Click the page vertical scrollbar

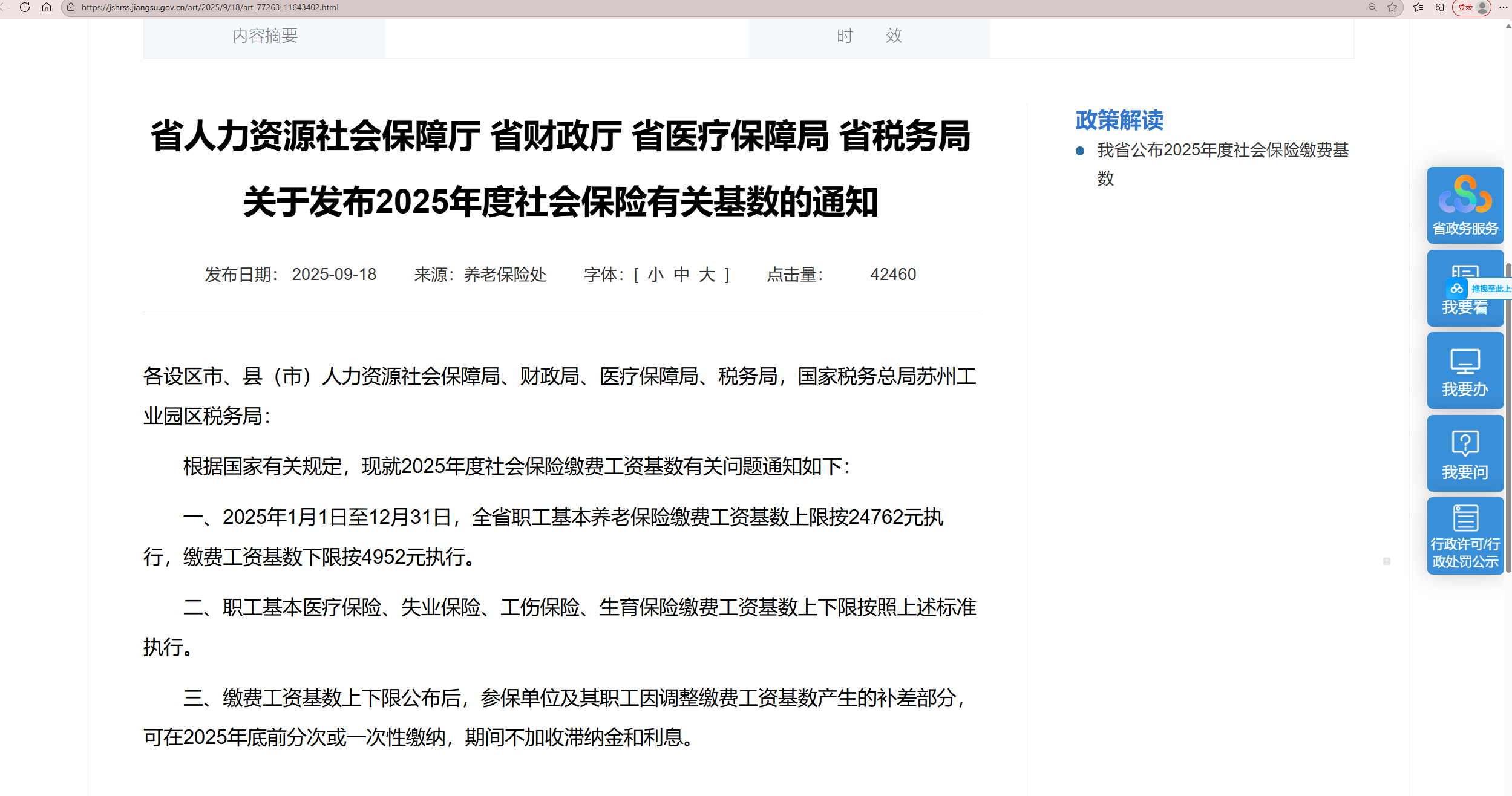point(1508,417)
